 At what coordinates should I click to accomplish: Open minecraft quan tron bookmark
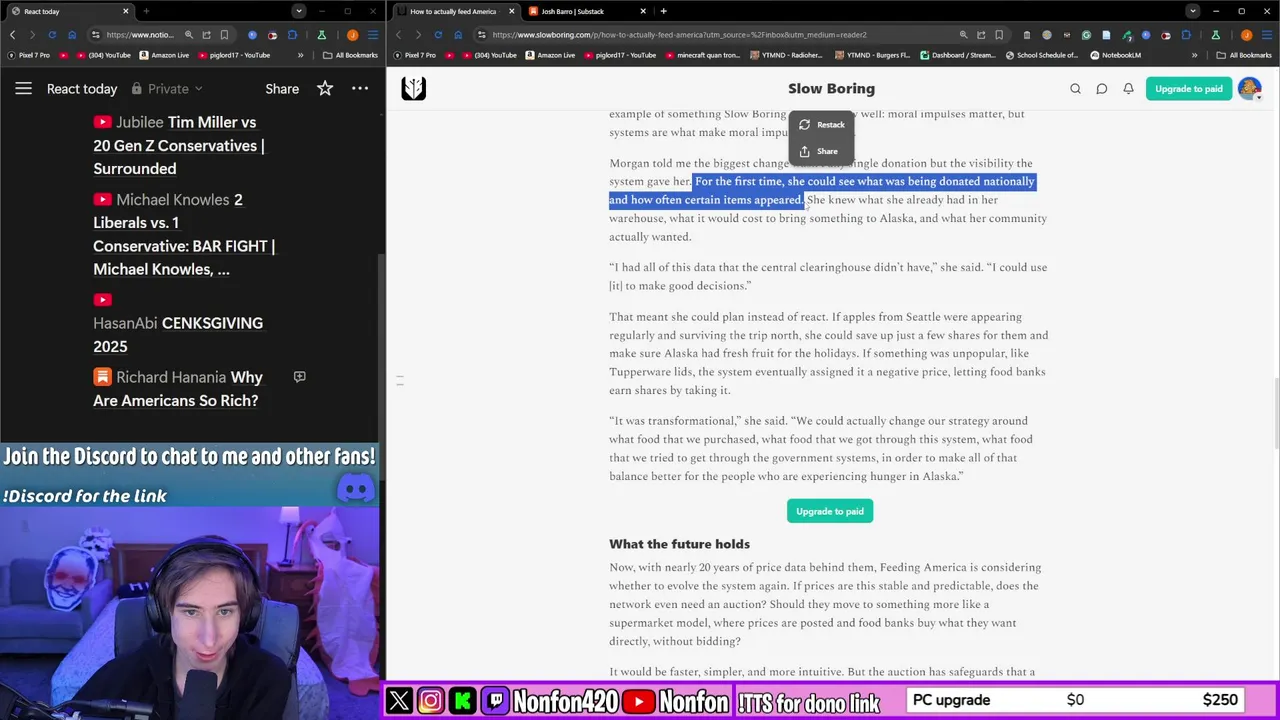click(701, 55)
